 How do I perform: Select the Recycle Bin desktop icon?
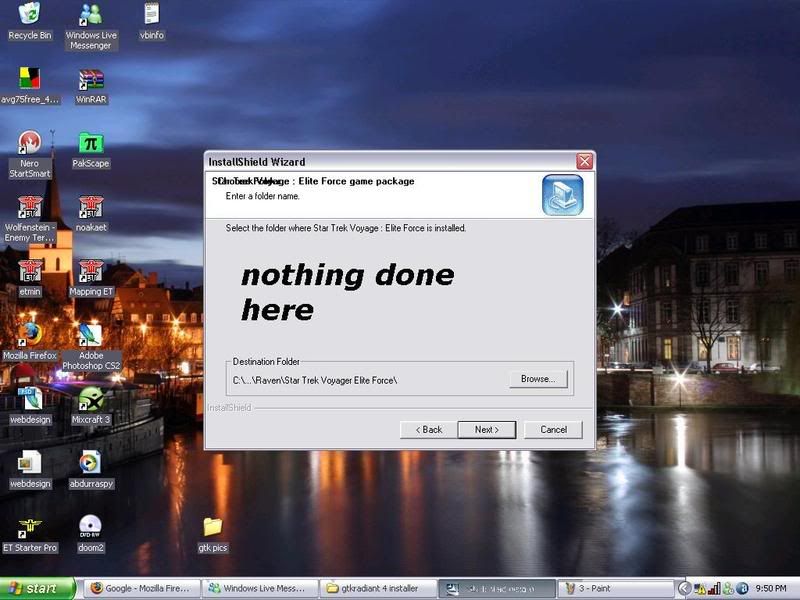29,15
